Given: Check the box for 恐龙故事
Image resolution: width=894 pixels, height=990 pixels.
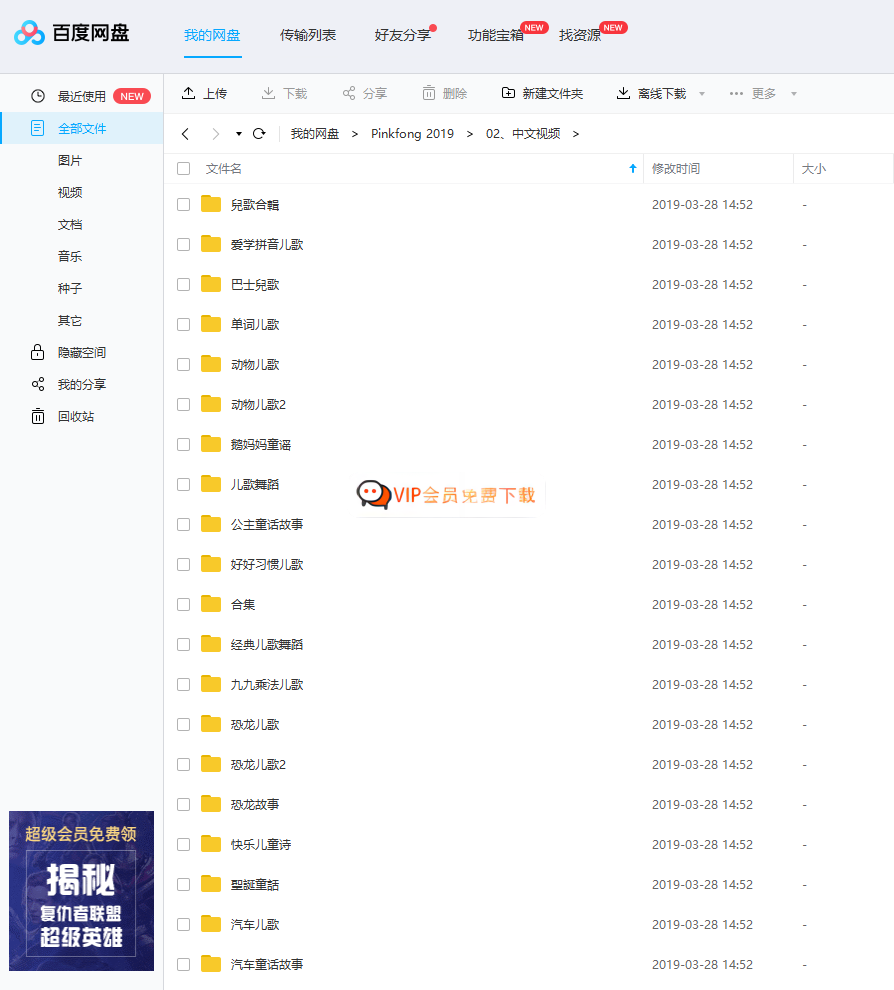Looking at the screenshot, I should click(x=184, y=804).
